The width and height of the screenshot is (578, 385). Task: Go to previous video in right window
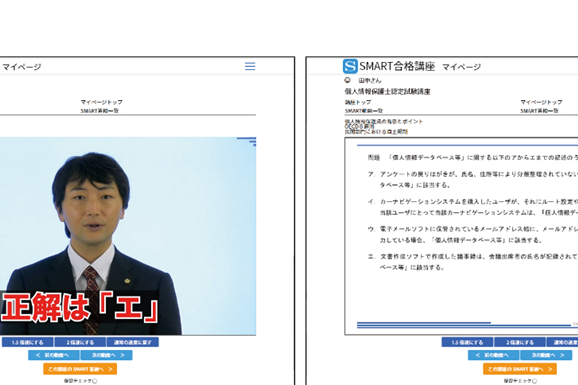494,355
